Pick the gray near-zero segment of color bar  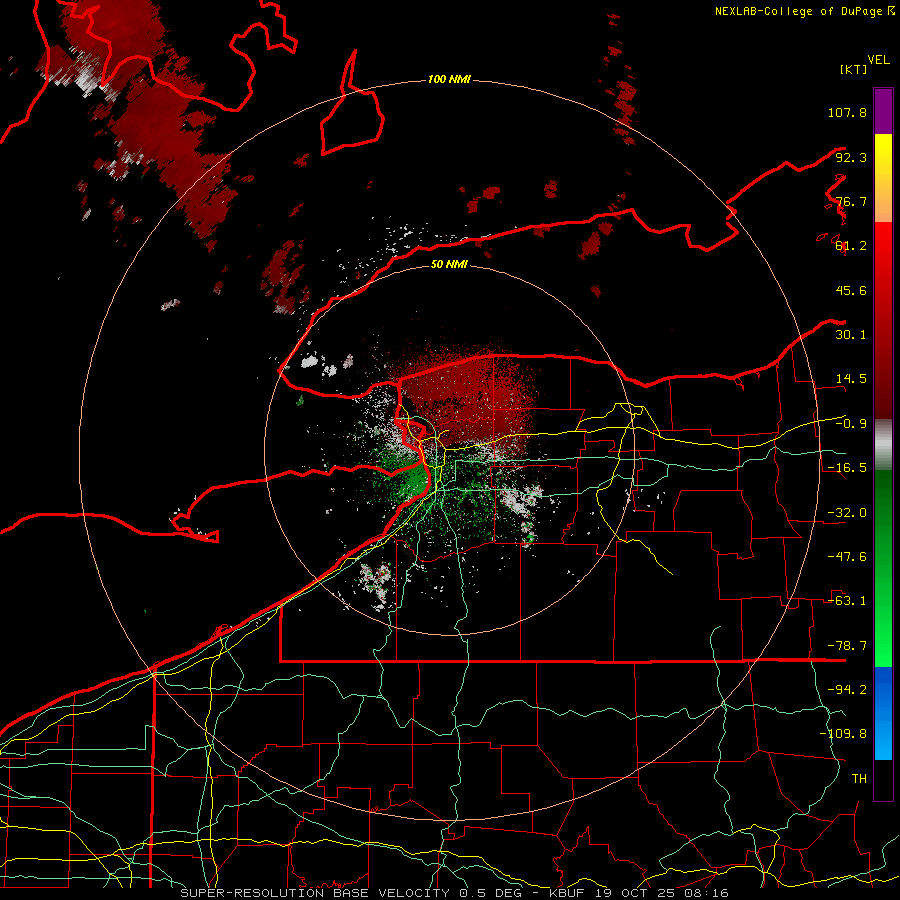click(883, 444)
